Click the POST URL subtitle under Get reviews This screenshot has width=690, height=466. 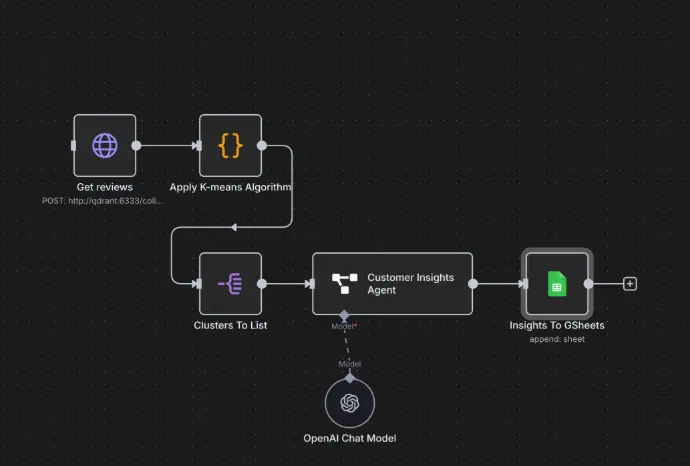[104, 200]
